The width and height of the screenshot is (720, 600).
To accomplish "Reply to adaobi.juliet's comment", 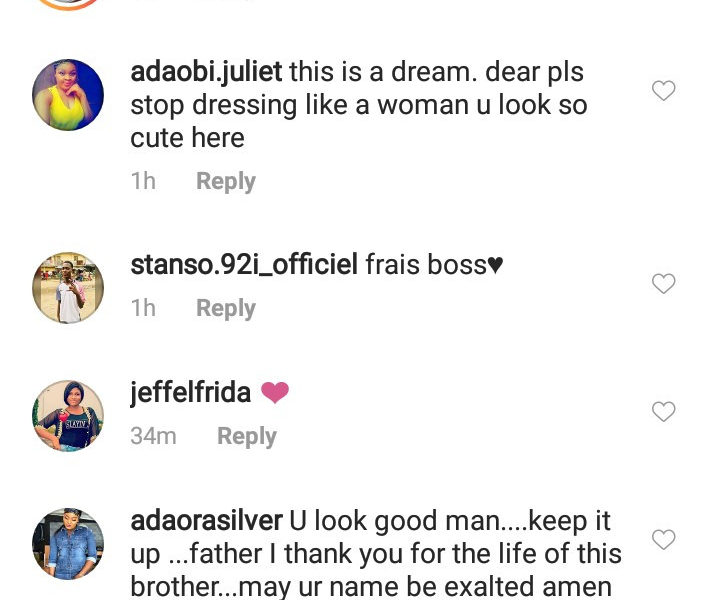I will point(225,181).
